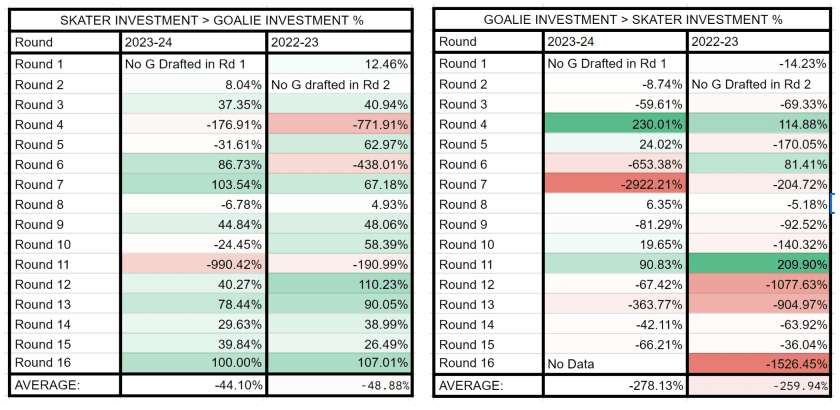Click the right table's title cell 'GOALIE INVESTMENT > SKATER INVESTMENT %'

pos(632,20)
